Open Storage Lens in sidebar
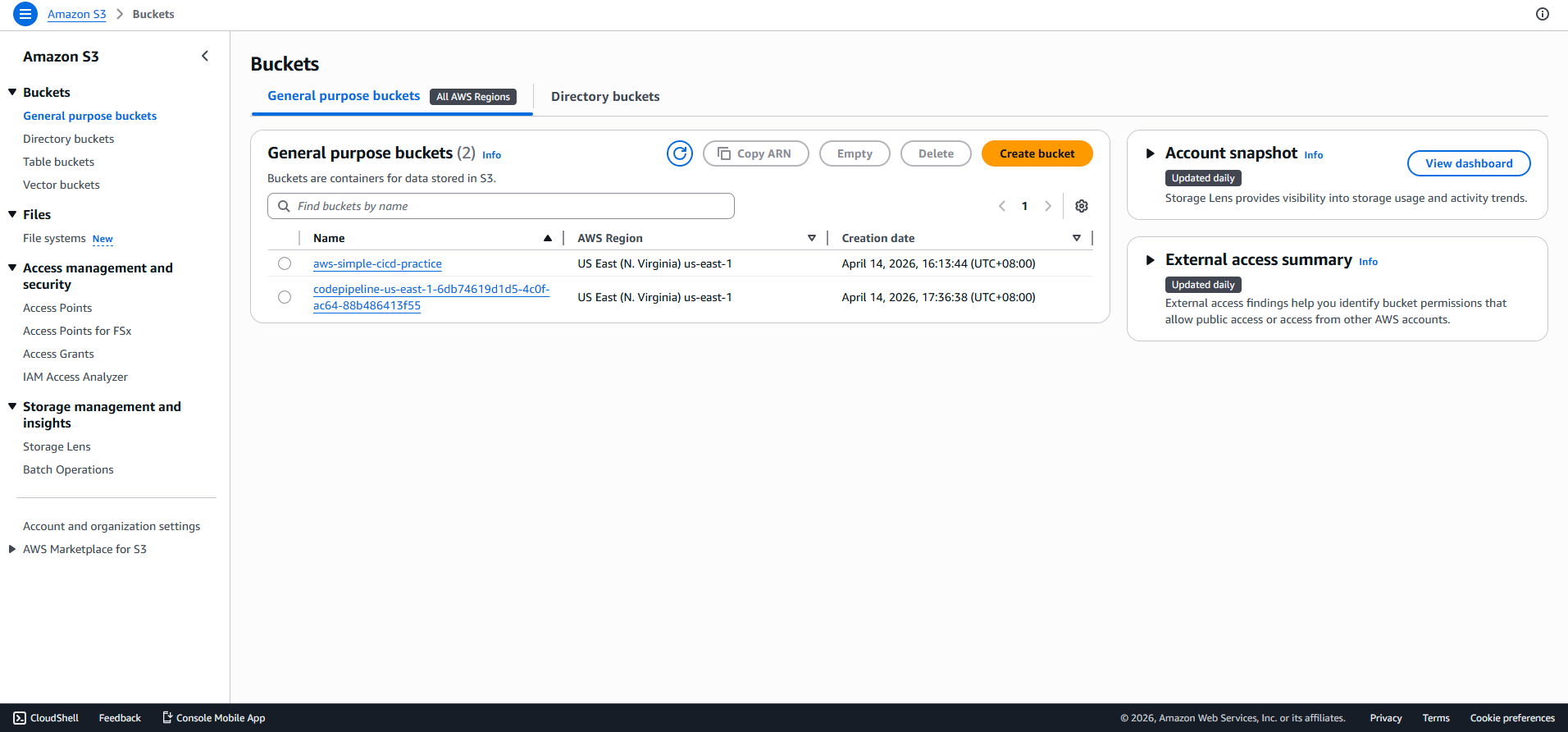Screen dimensions: 1568x732 click(x=57, y=446)
